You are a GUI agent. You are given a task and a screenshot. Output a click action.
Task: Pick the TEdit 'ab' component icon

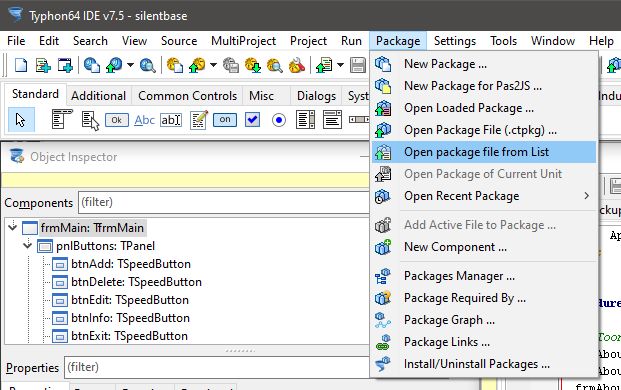tap(171, 120)
